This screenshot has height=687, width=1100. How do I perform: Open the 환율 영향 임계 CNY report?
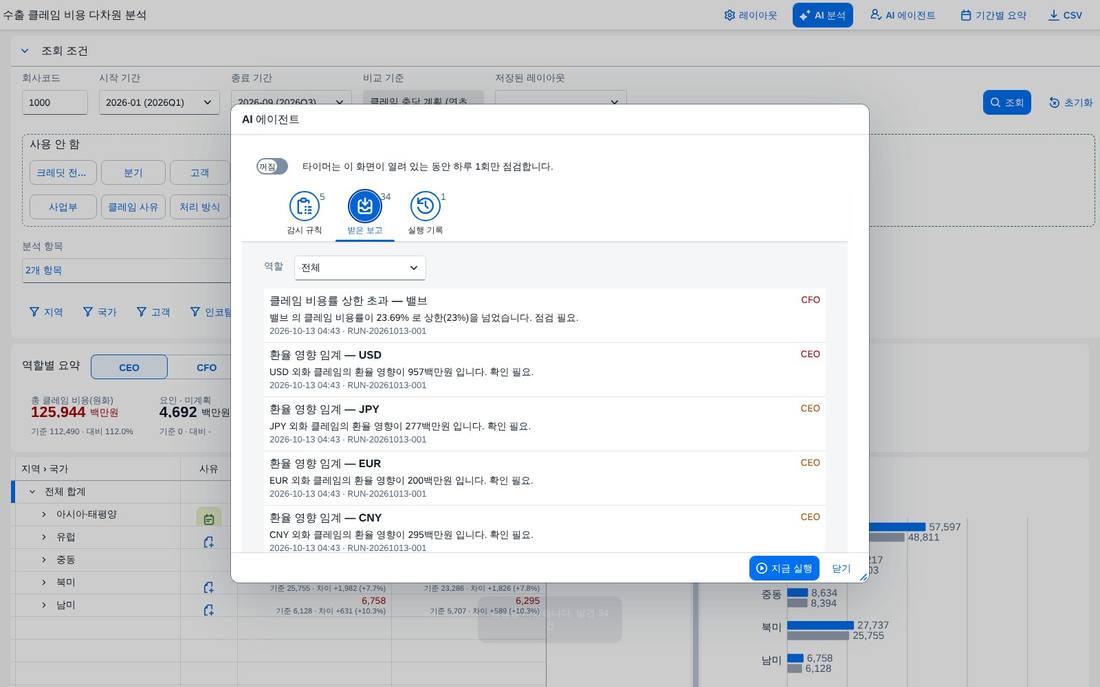click(x=544, y=529)
